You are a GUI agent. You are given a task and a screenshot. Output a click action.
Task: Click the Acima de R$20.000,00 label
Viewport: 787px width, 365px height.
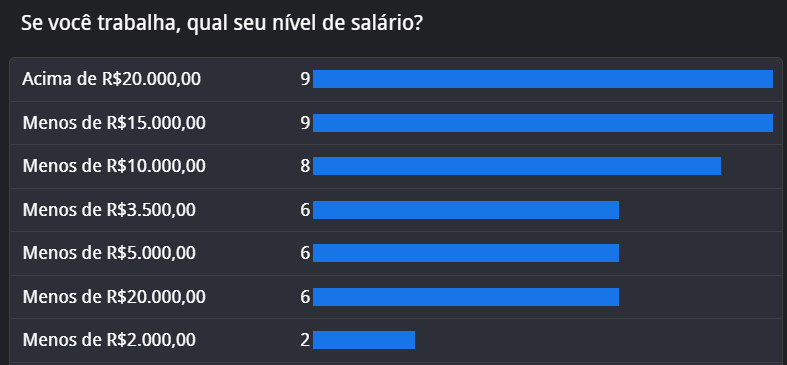coord(111,79)
